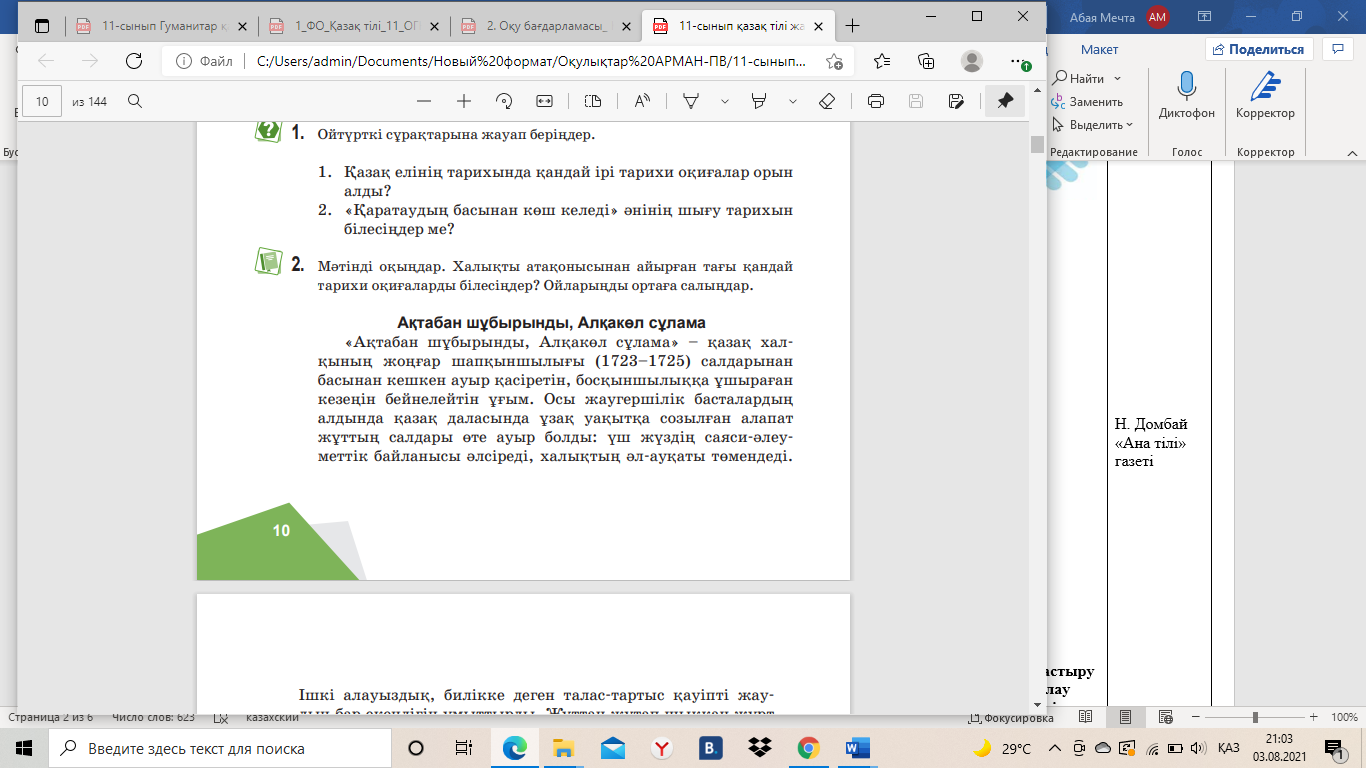Open Word page count 'Страница 2 из 6'
Screen dimensions: 1366x768
51,718
